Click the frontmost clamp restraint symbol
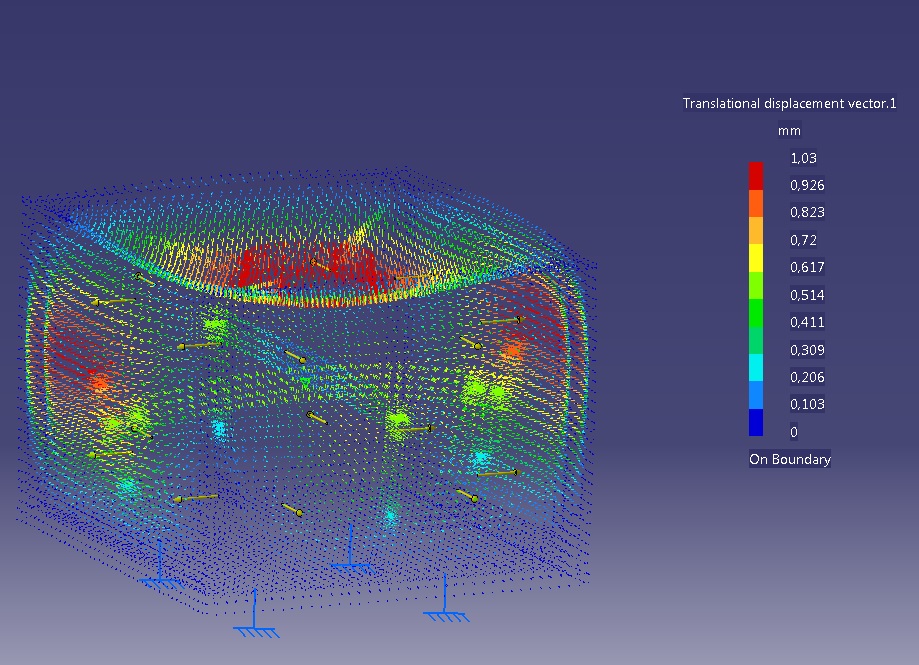Screen dimensions: 919x665 pyautogui.click(x=256, y=613)
